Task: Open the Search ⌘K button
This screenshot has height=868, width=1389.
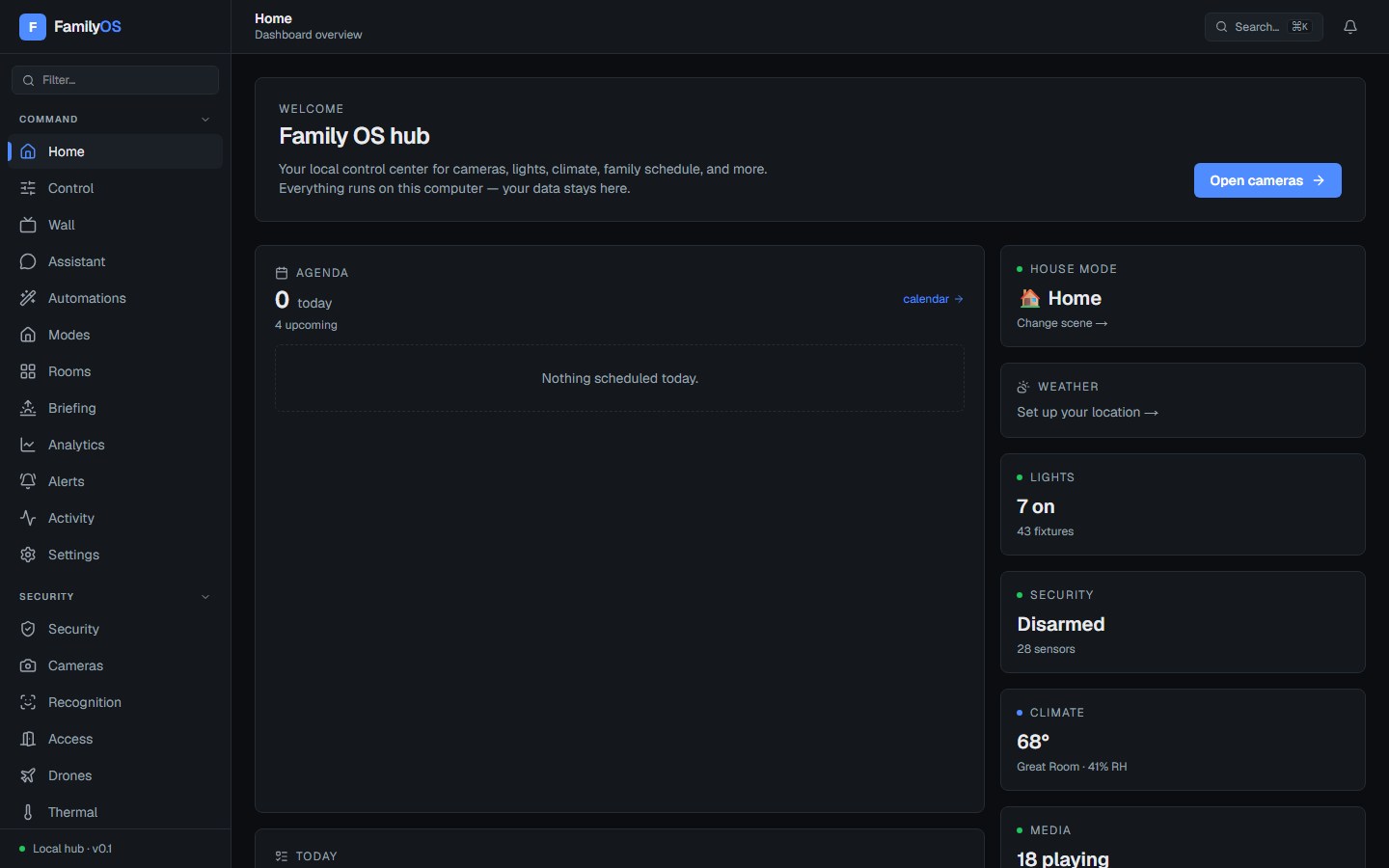Action: tap(1264, 27)
